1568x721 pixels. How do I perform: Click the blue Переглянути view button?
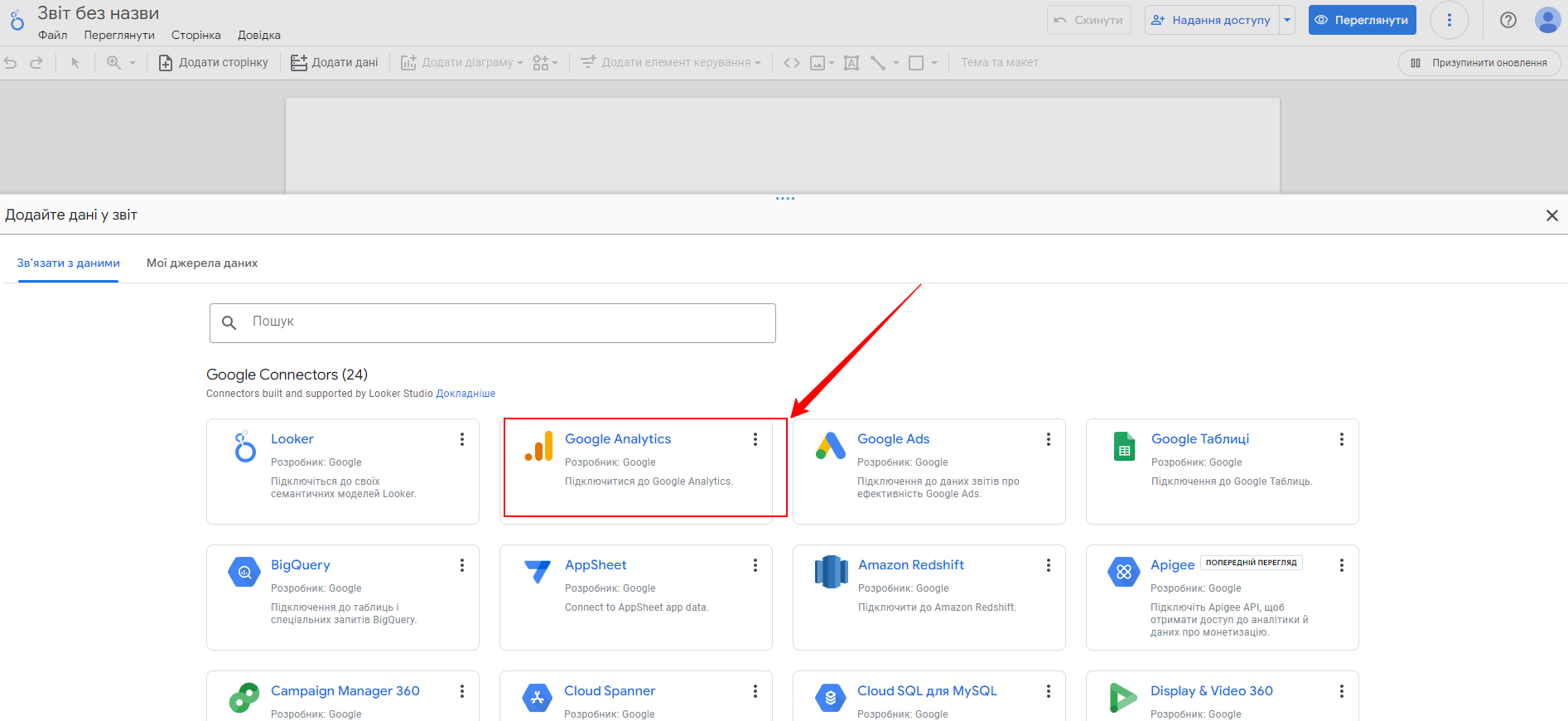pyautogui.click(x=1363, y=20)
